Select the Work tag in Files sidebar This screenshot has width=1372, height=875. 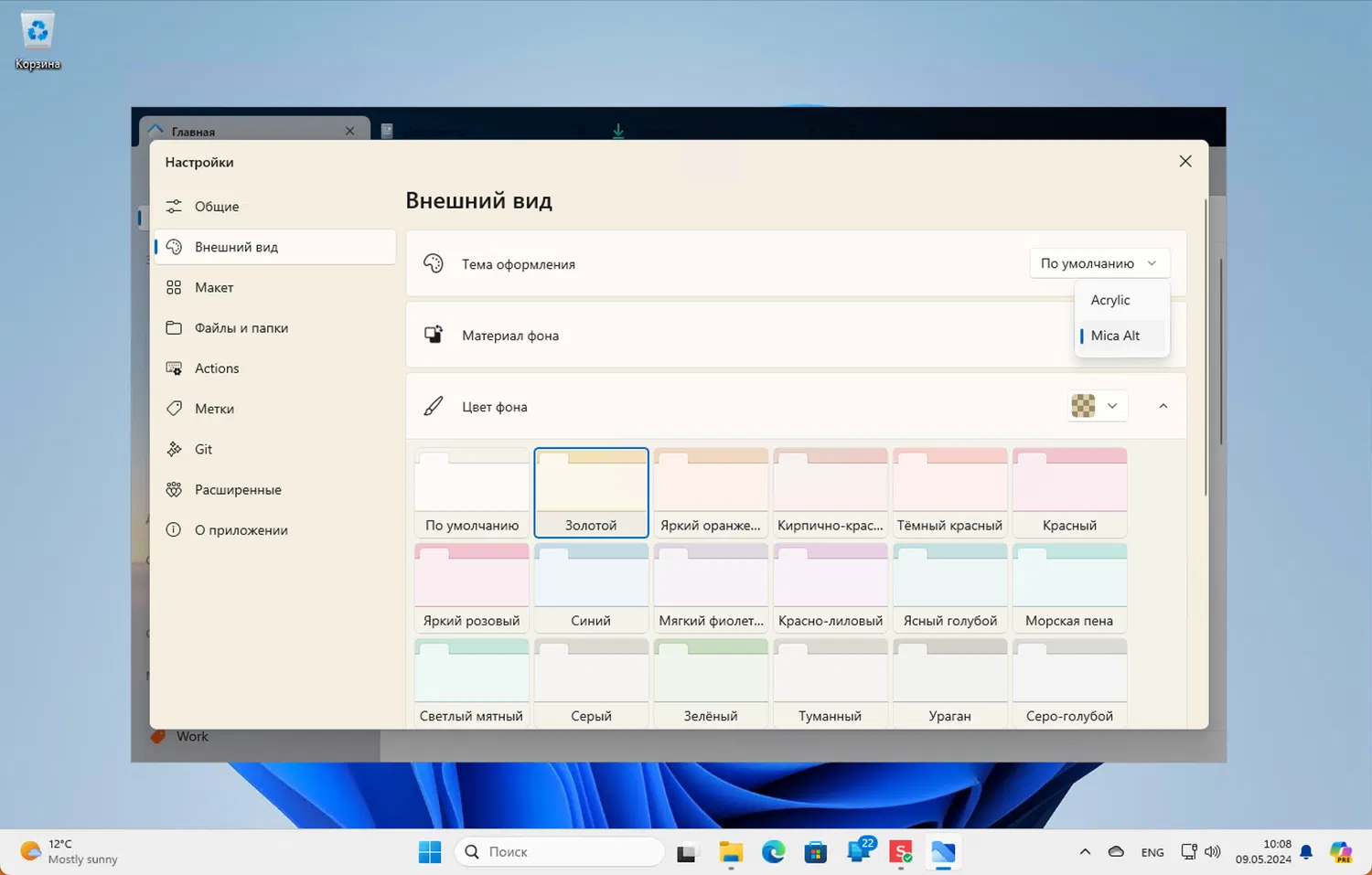192,737
